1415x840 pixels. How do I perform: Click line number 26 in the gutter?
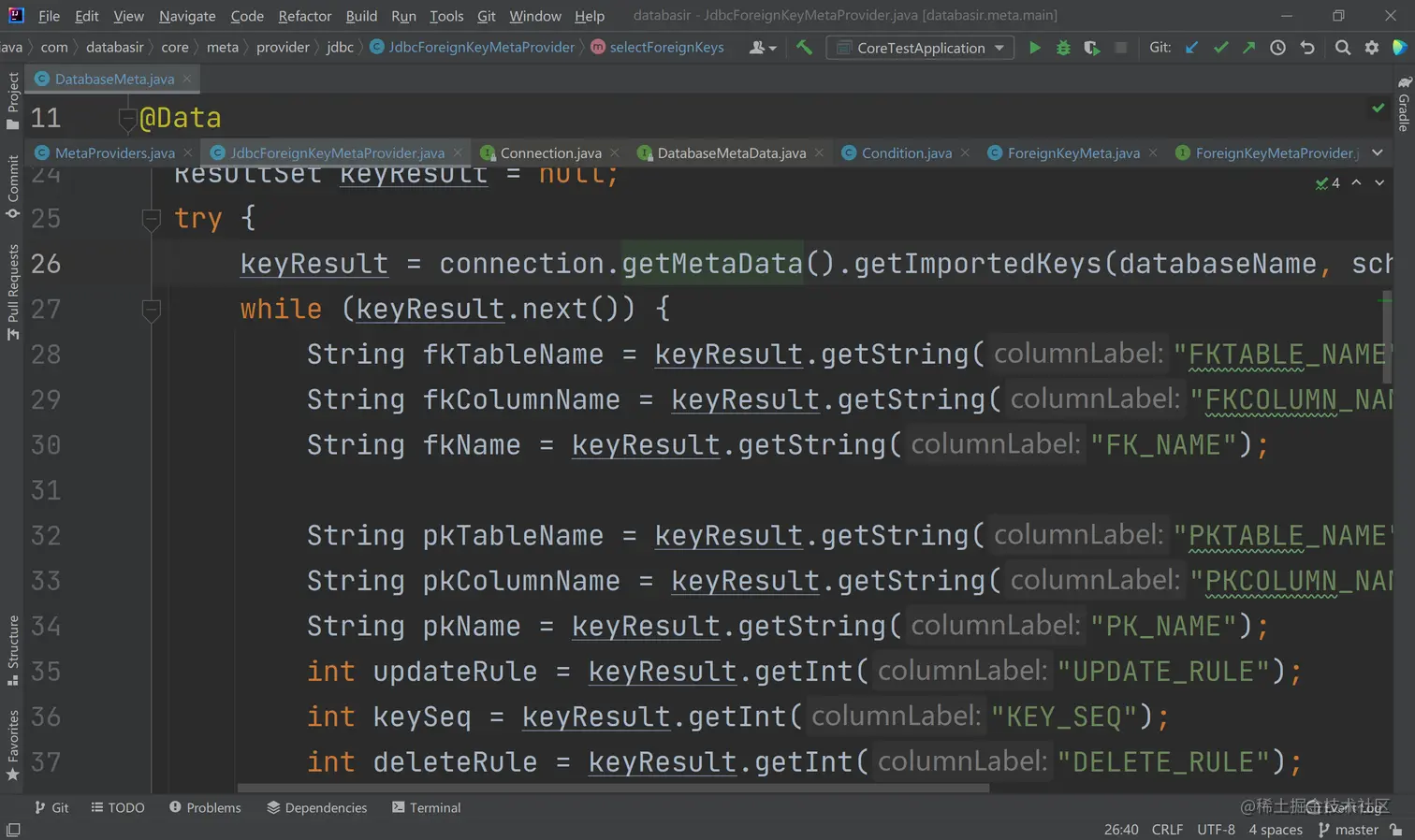coord(46,264)
